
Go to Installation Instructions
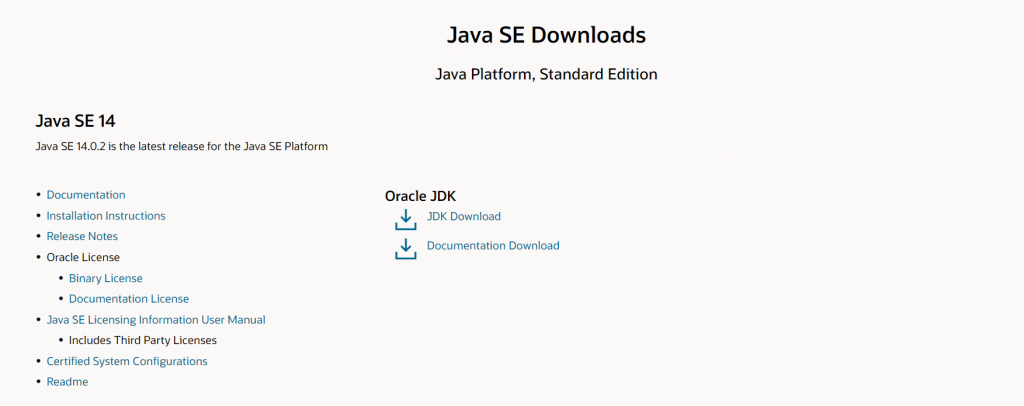[x=106, y=215]
